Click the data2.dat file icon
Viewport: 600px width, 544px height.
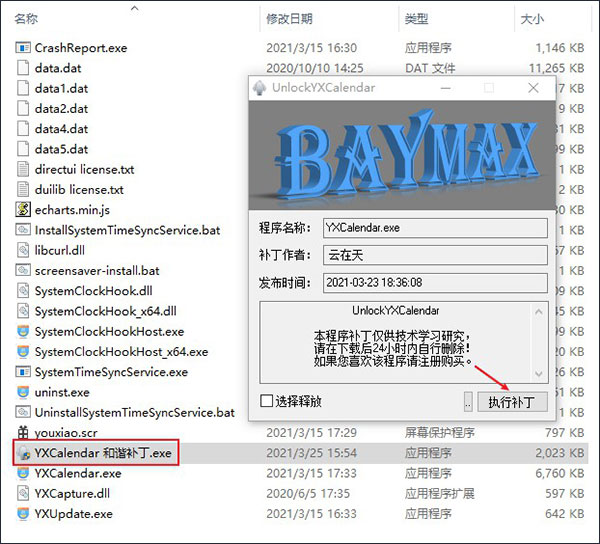coord(23,109)
